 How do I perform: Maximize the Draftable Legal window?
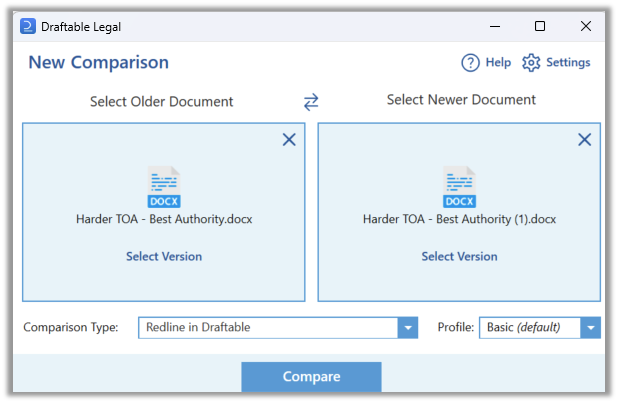(x=540, y=26)
